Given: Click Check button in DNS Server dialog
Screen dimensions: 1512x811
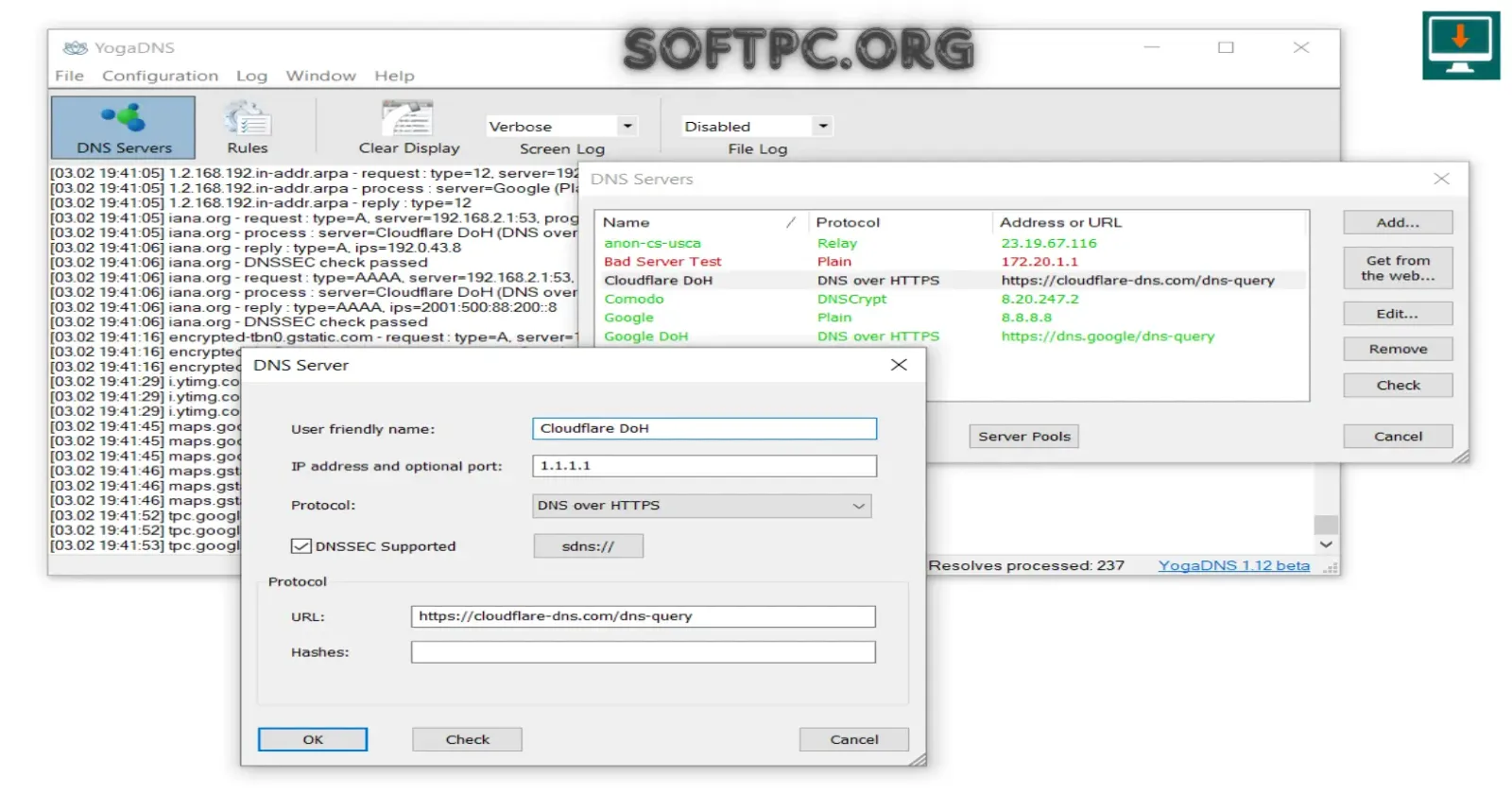Looking at the screenshot, I should [x=467, y=740].
